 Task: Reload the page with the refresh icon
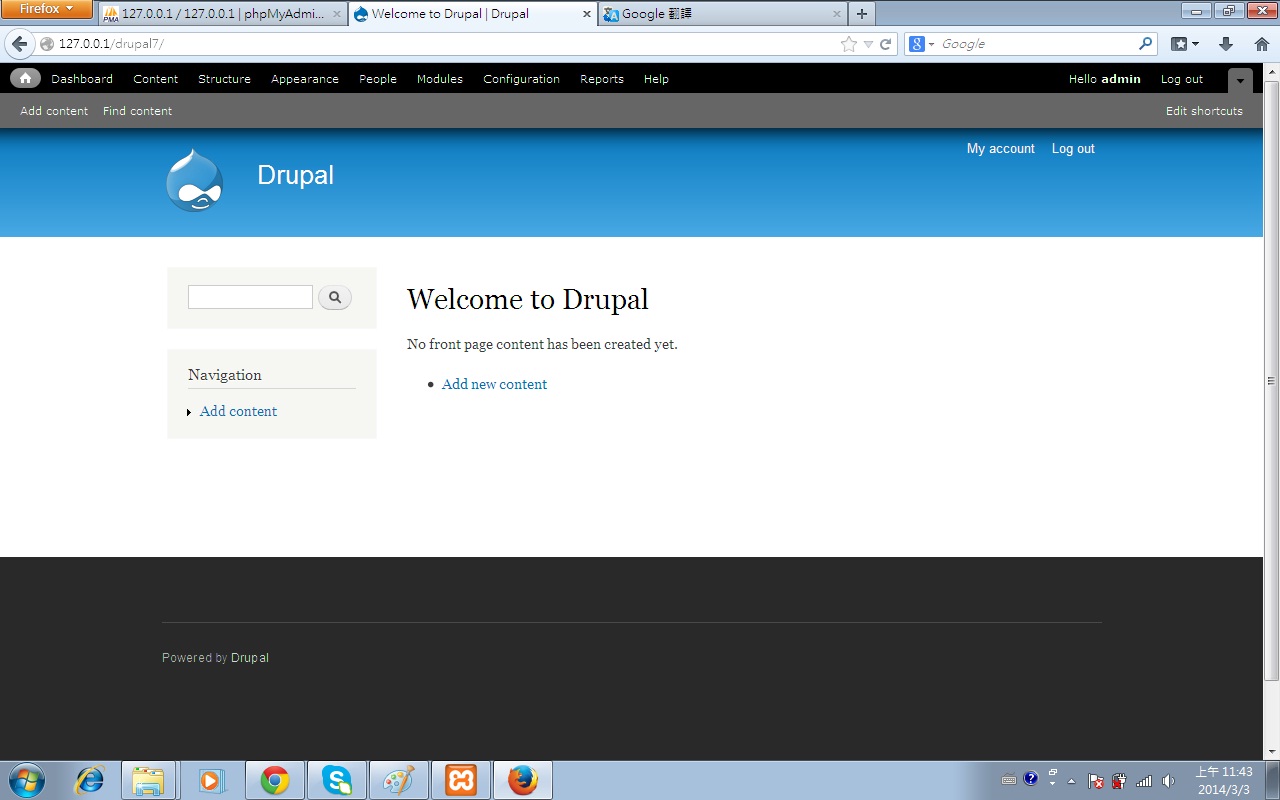pyautogui.click(x=885, y=44)
